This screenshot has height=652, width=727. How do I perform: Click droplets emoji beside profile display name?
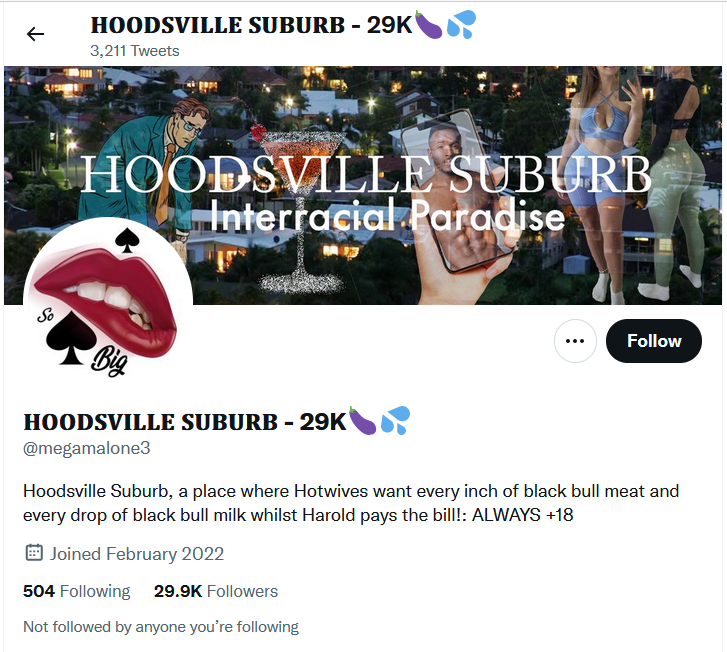click(395, 421)
